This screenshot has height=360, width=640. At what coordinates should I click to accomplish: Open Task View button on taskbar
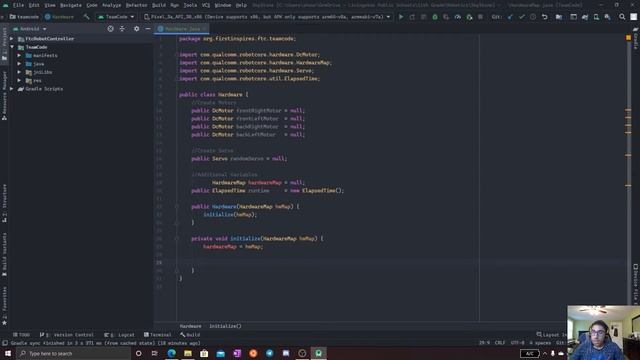coord(154,353)
